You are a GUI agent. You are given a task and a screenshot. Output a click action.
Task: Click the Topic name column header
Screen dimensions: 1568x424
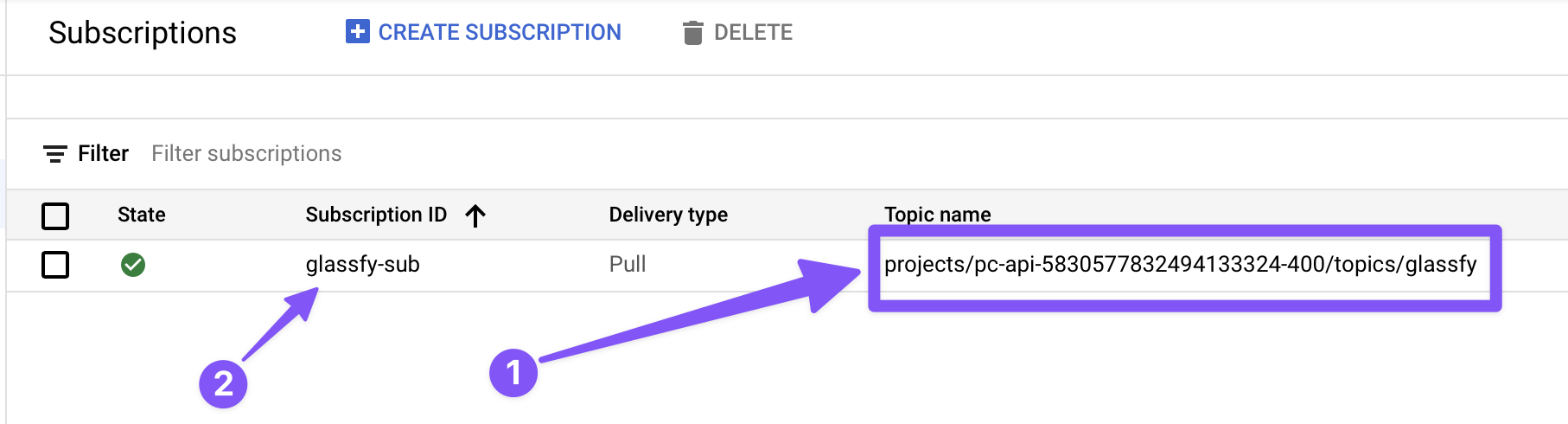(937, 215)
